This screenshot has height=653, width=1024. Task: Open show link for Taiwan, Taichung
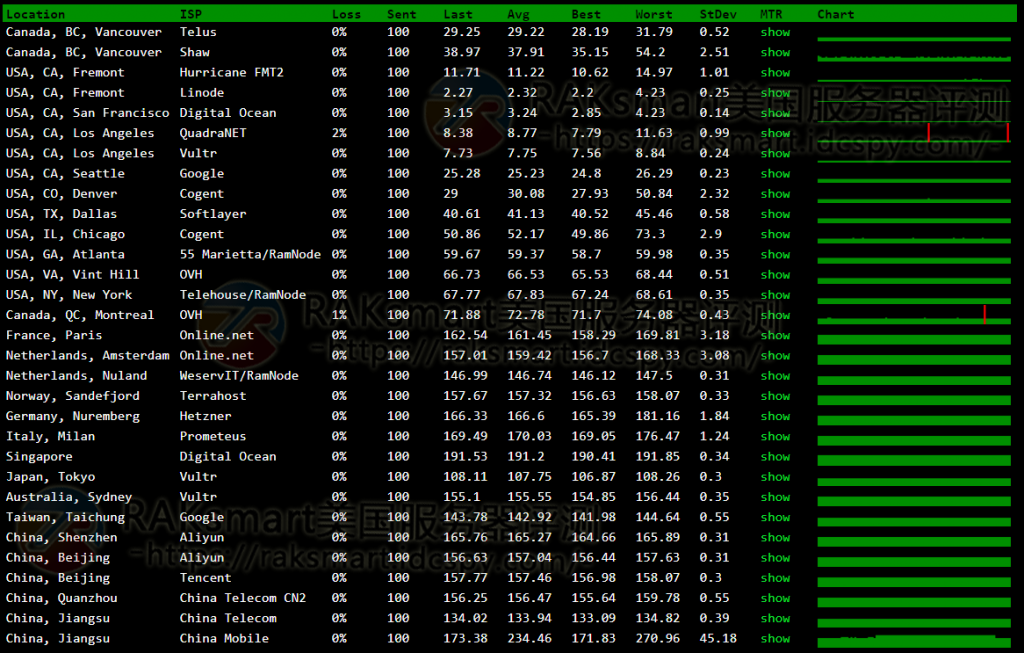[x=775, y=518]
